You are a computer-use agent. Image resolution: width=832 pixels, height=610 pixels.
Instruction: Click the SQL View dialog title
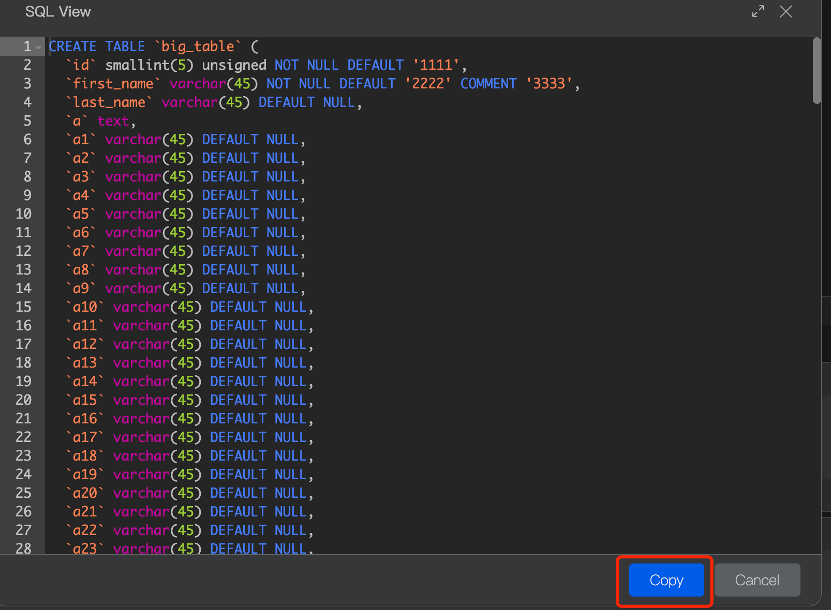coord(58,12)
